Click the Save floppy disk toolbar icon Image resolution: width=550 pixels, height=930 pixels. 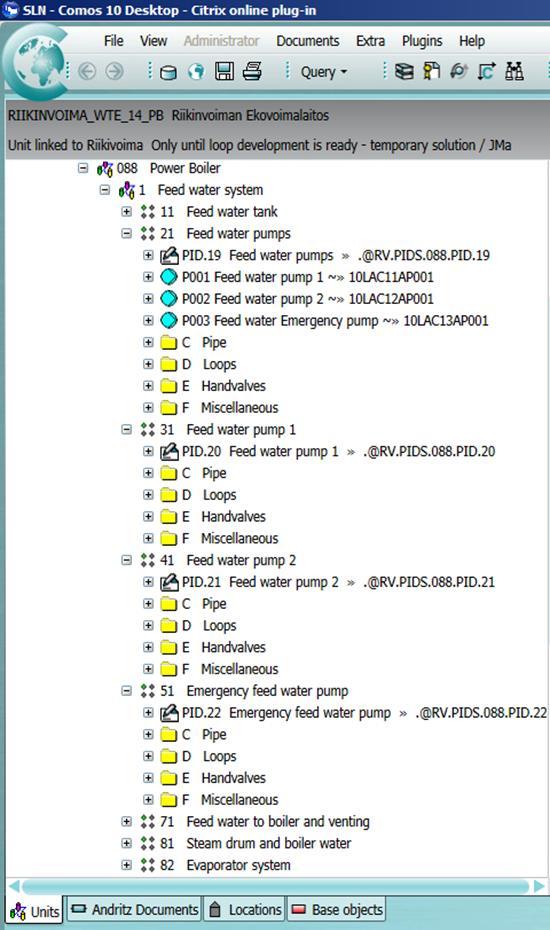[x=224, y=71]
